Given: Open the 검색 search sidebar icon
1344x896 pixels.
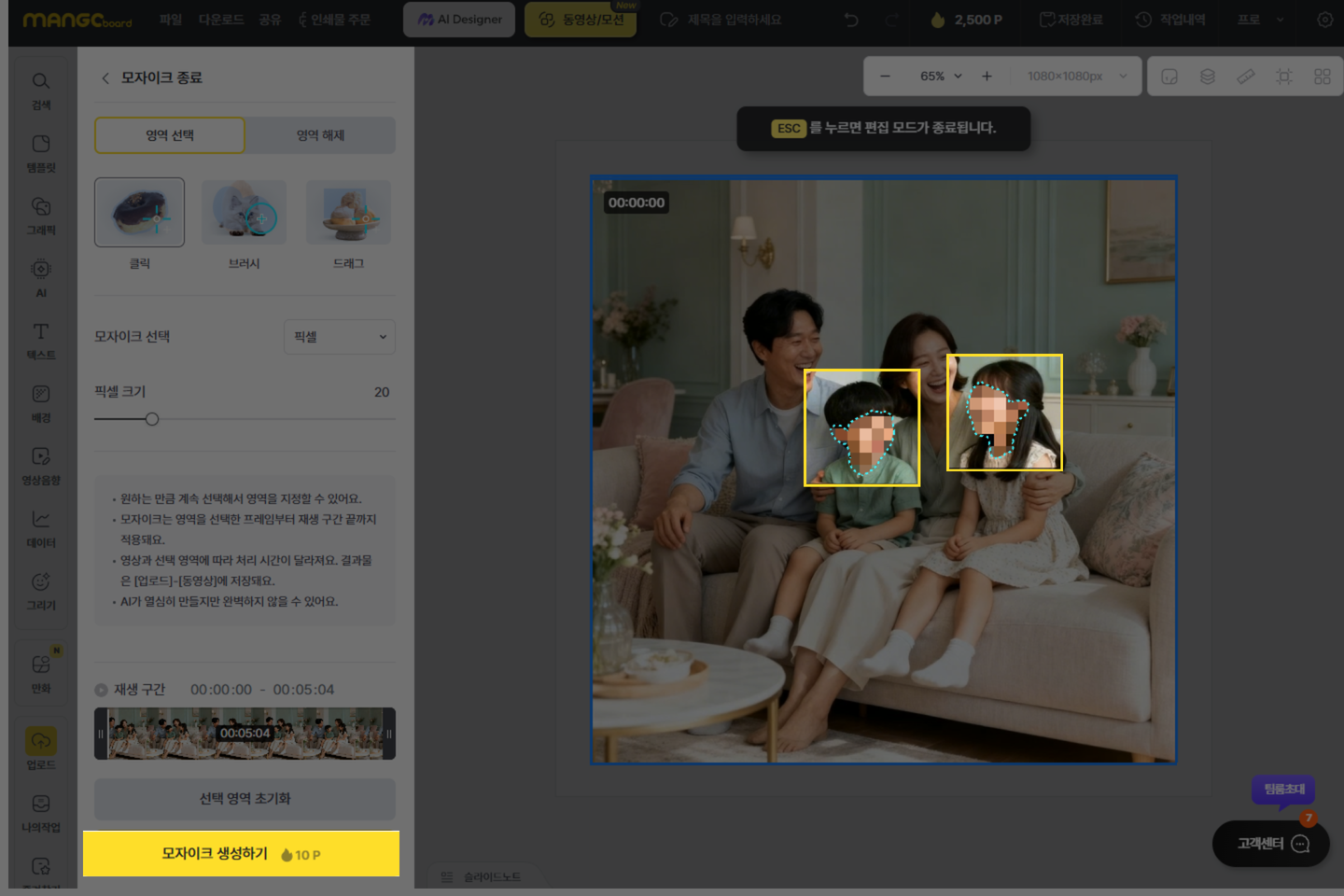Looking at the screenshot, I should [x=41, y=91].
